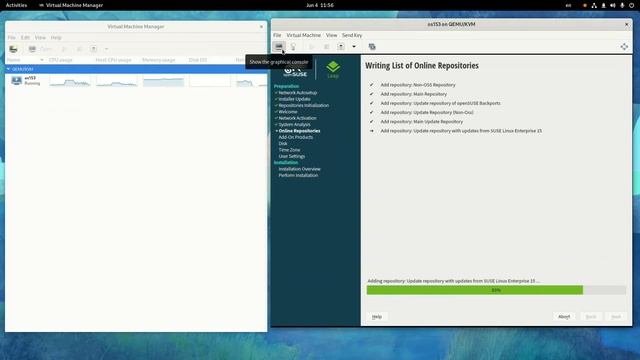
Task: Show virtual hardware details via lightbulb icon
Action: click(x=293, y=47)
